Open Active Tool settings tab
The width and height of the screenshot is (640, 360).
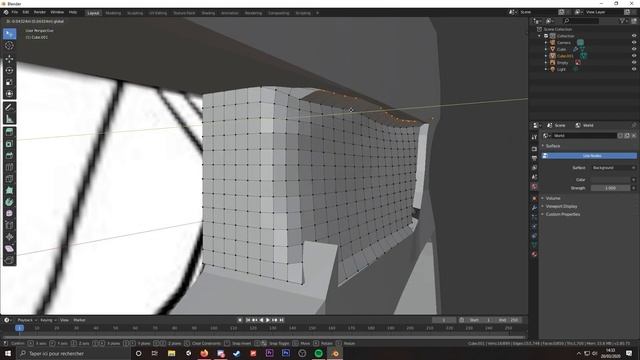534,138
